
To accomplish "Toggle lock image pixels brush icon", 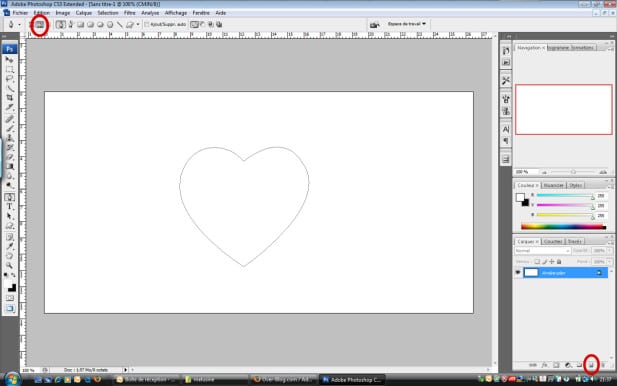I will 545,262.
